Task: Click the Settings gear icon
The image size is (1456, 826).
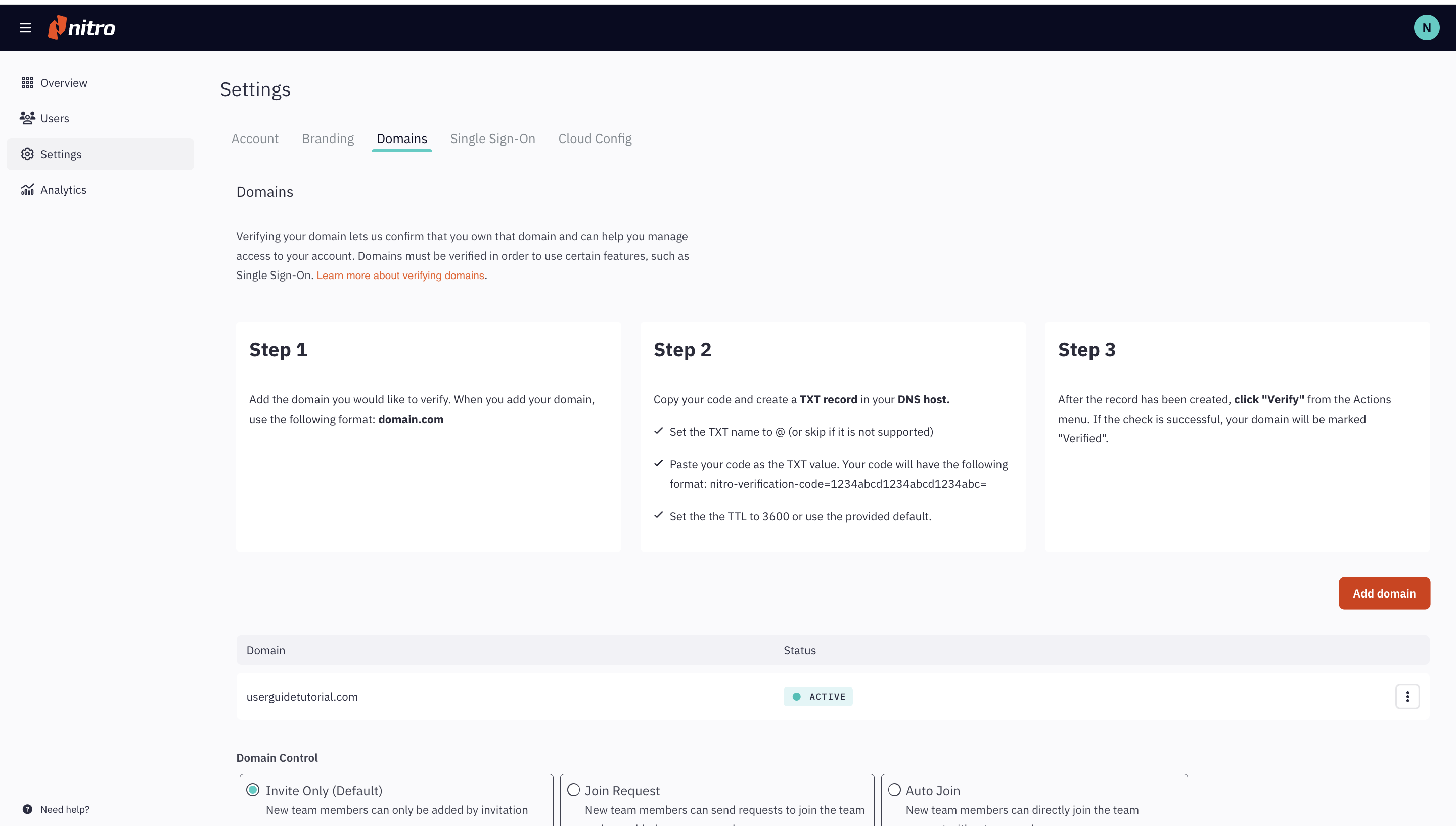Action: (x=27, y=154)
